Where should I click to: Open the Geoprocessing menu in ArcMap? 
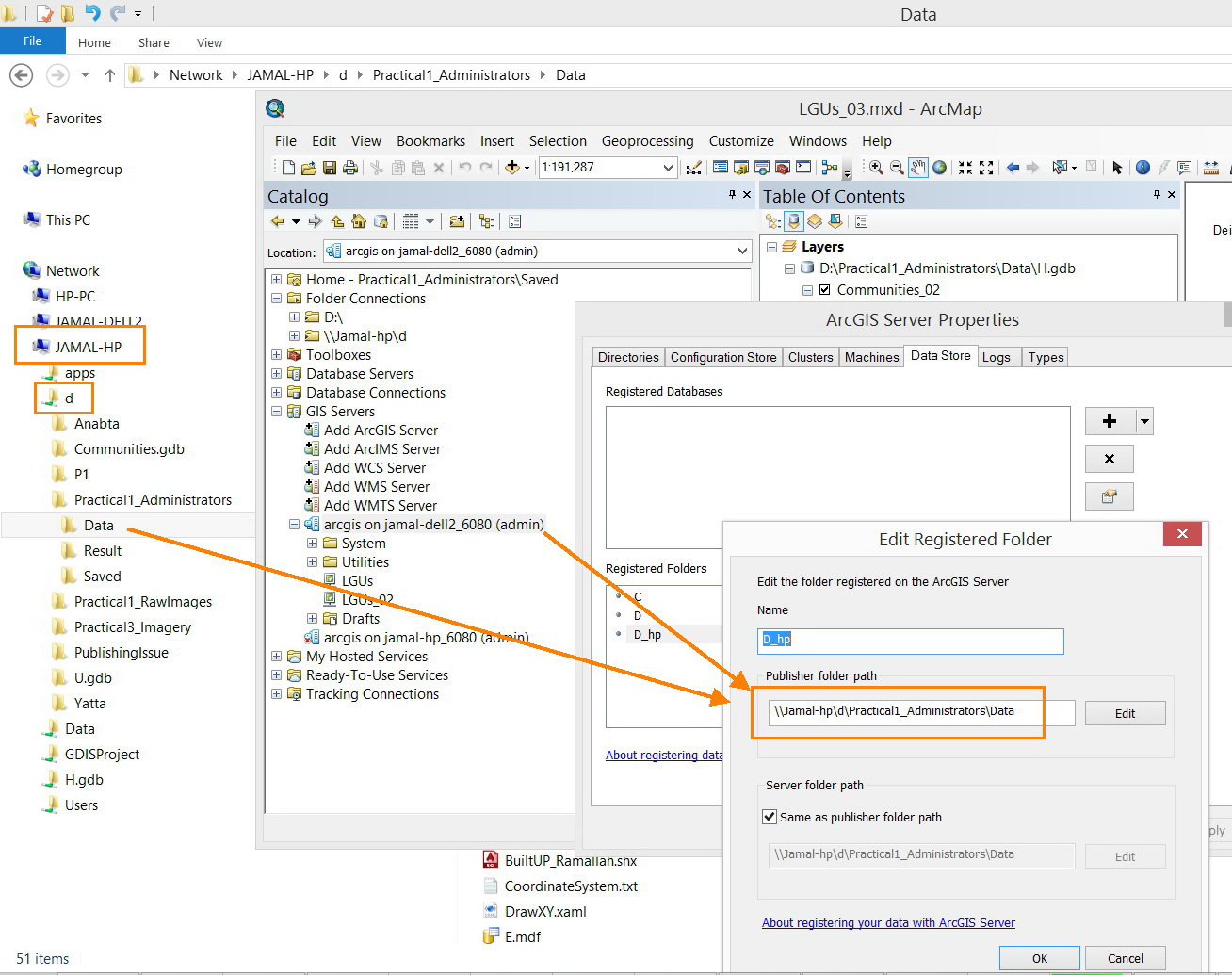click(647, 141)
